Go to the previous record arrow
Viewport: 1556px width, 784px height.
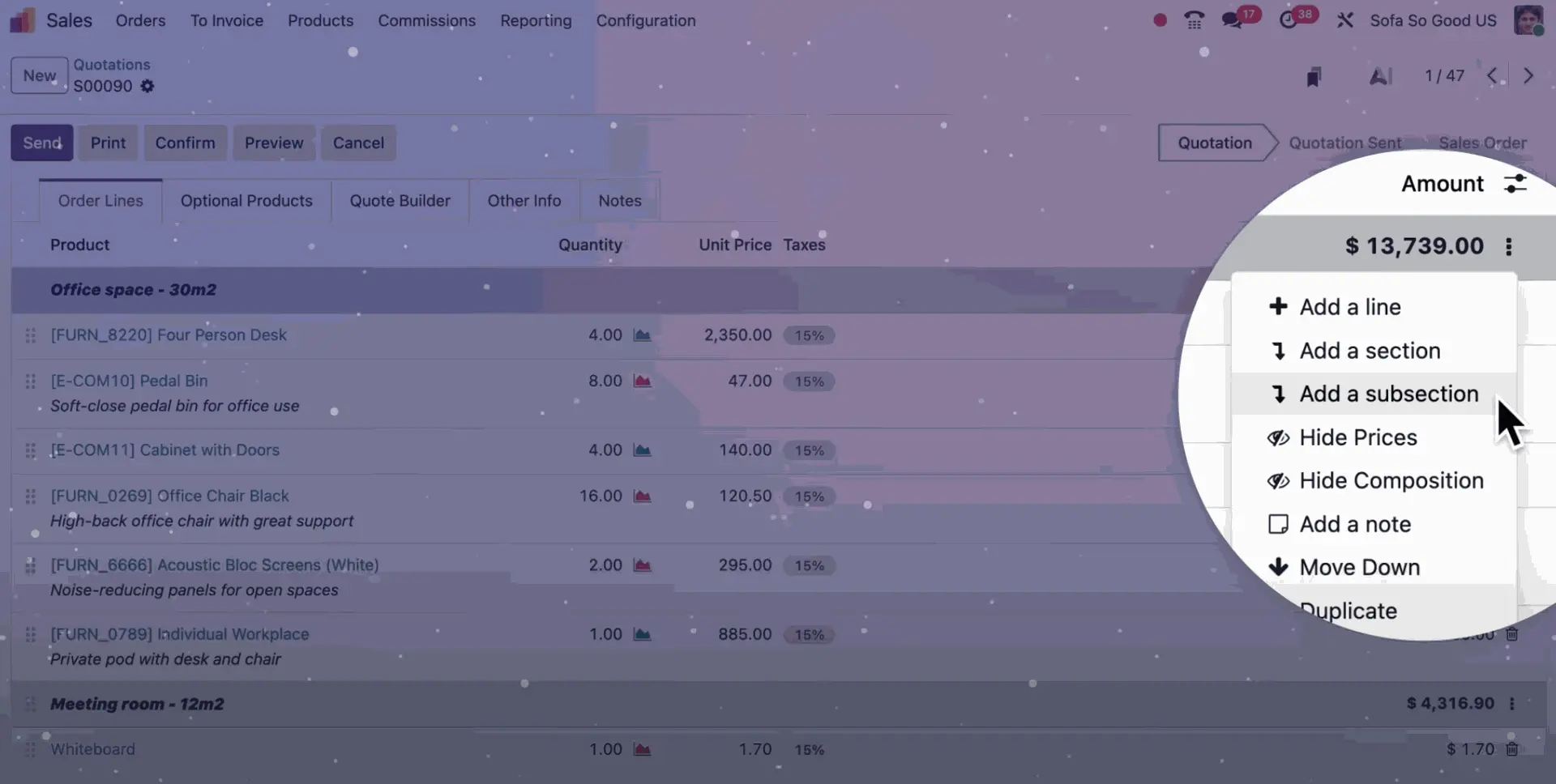pyautogui.click(x=1492, y=75)
